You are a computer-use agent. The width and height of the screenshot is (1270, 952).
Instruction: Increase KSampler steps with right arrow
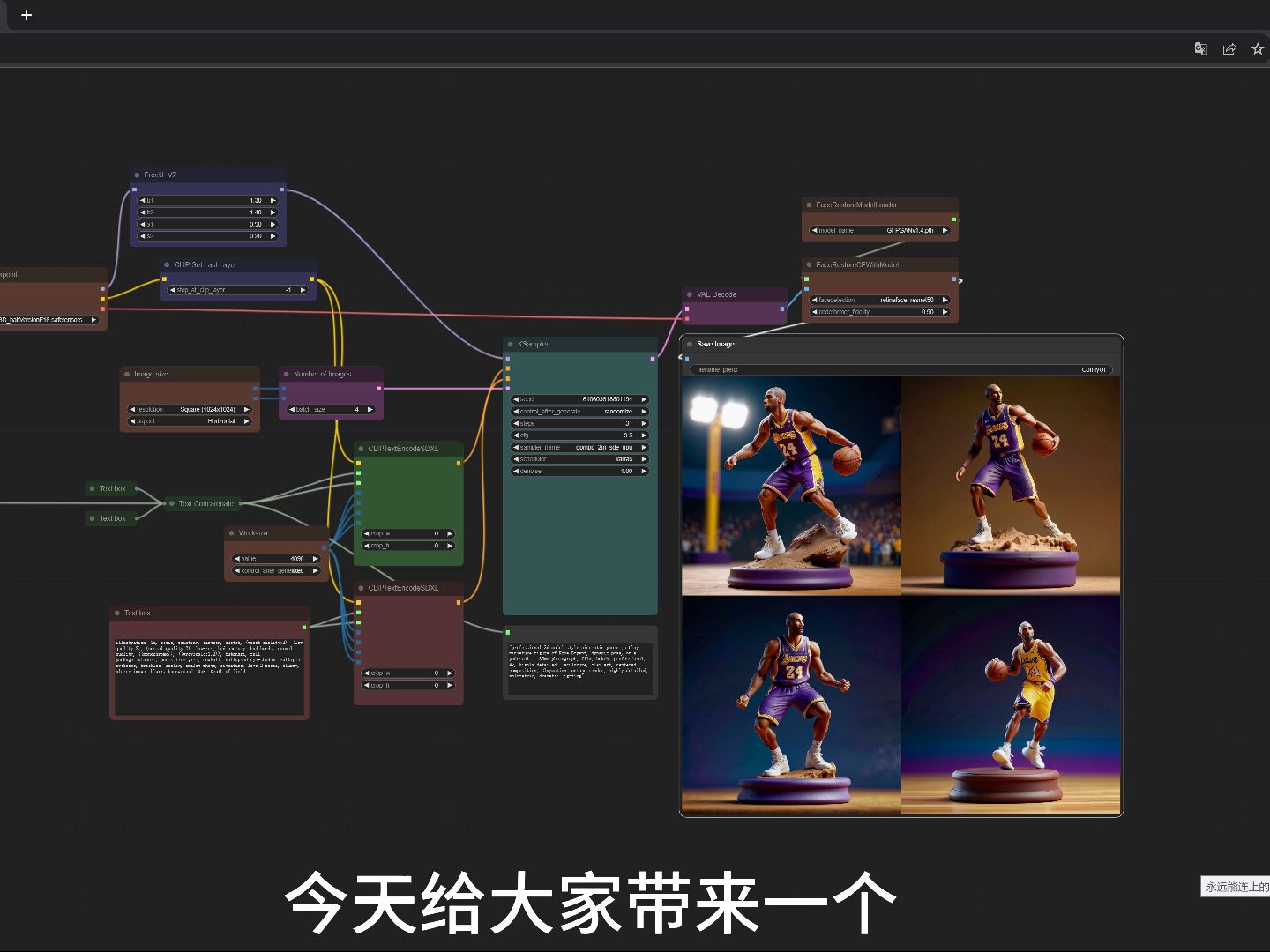pos(644,423)
